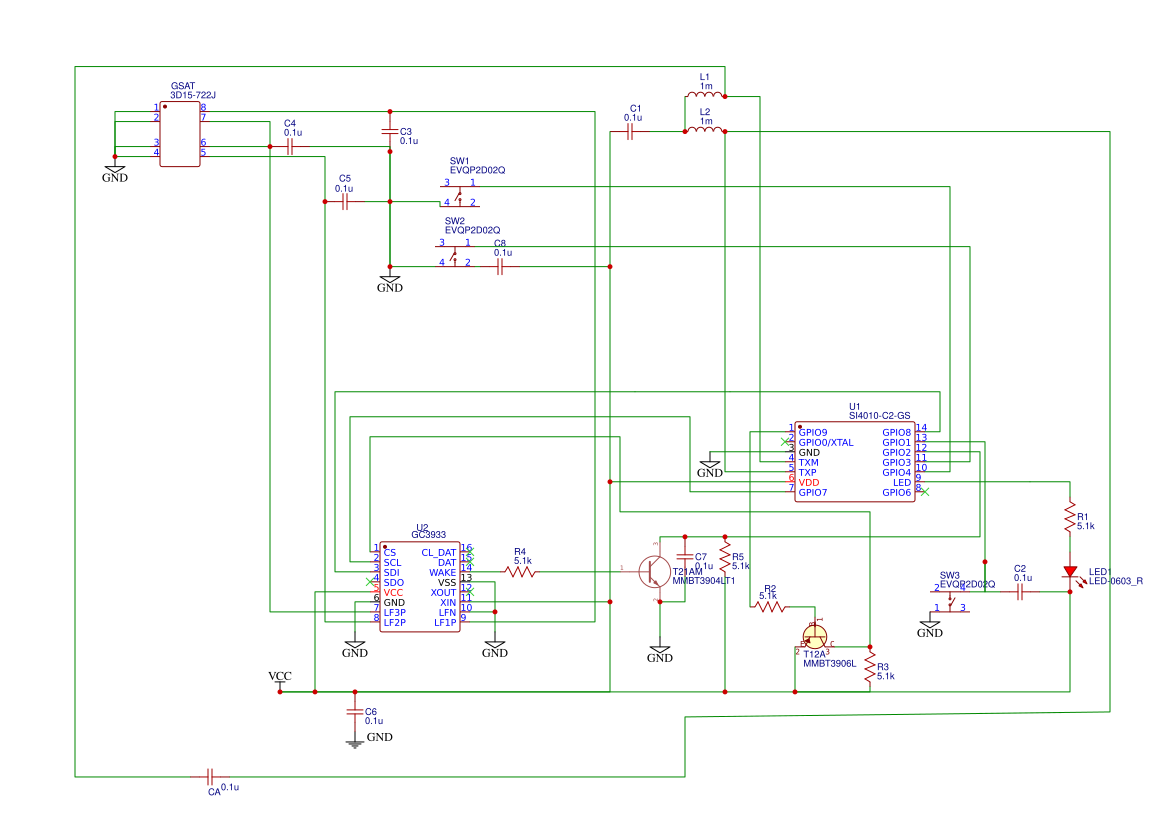Select capacitor C3 symbol
The image size is (1169, 829).
(x=390, y=132)
